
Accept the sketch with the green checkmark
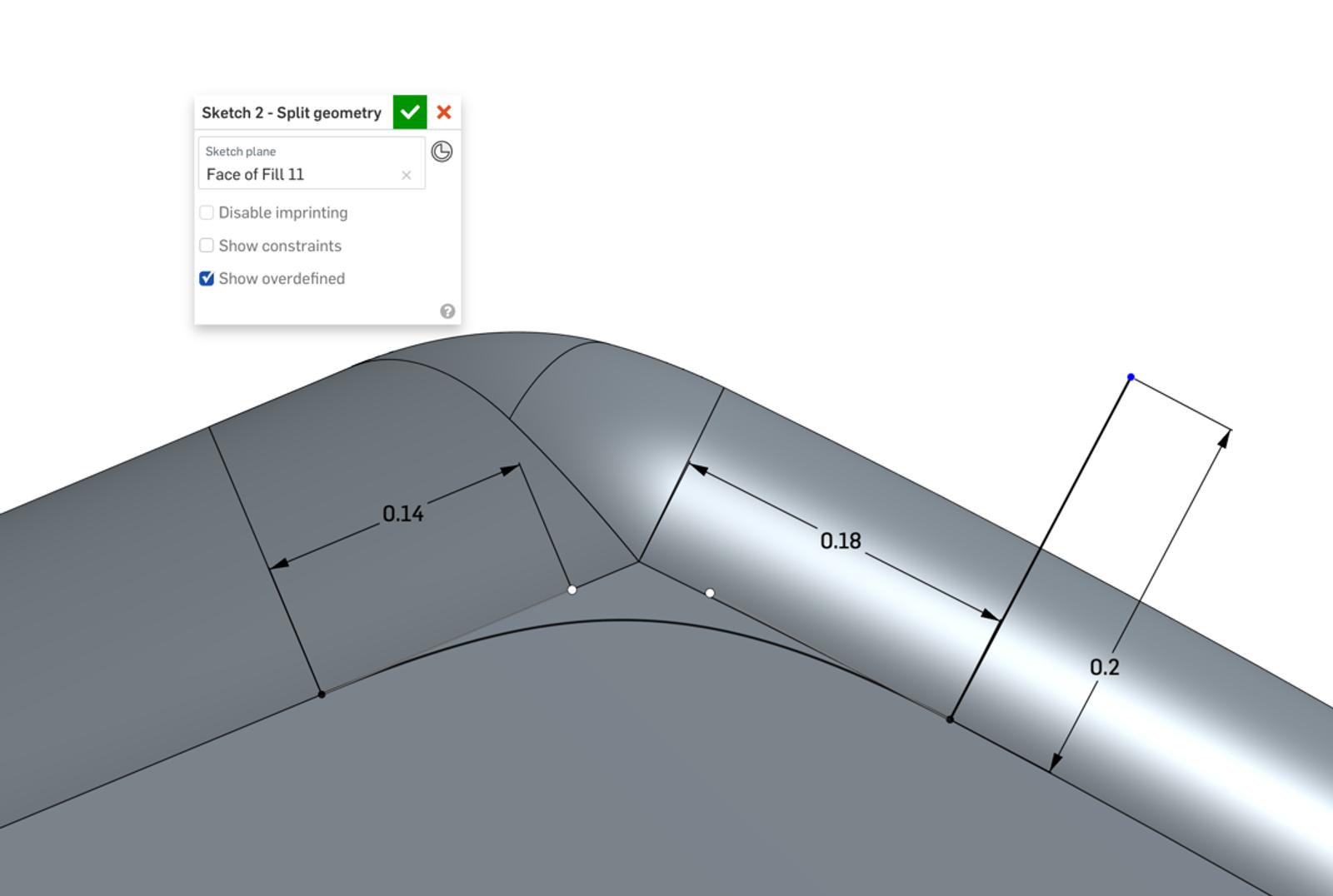click(409, 112)
